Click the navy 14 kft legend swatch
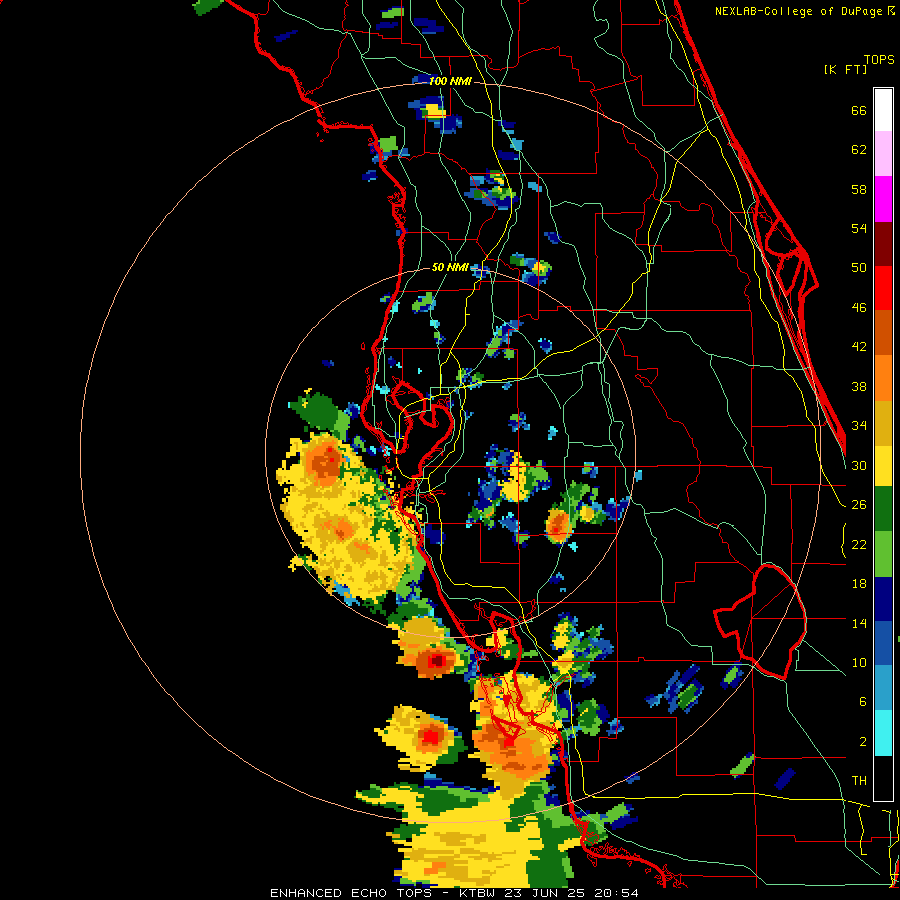This screenshot has width=900, height=900. (883, 599)
